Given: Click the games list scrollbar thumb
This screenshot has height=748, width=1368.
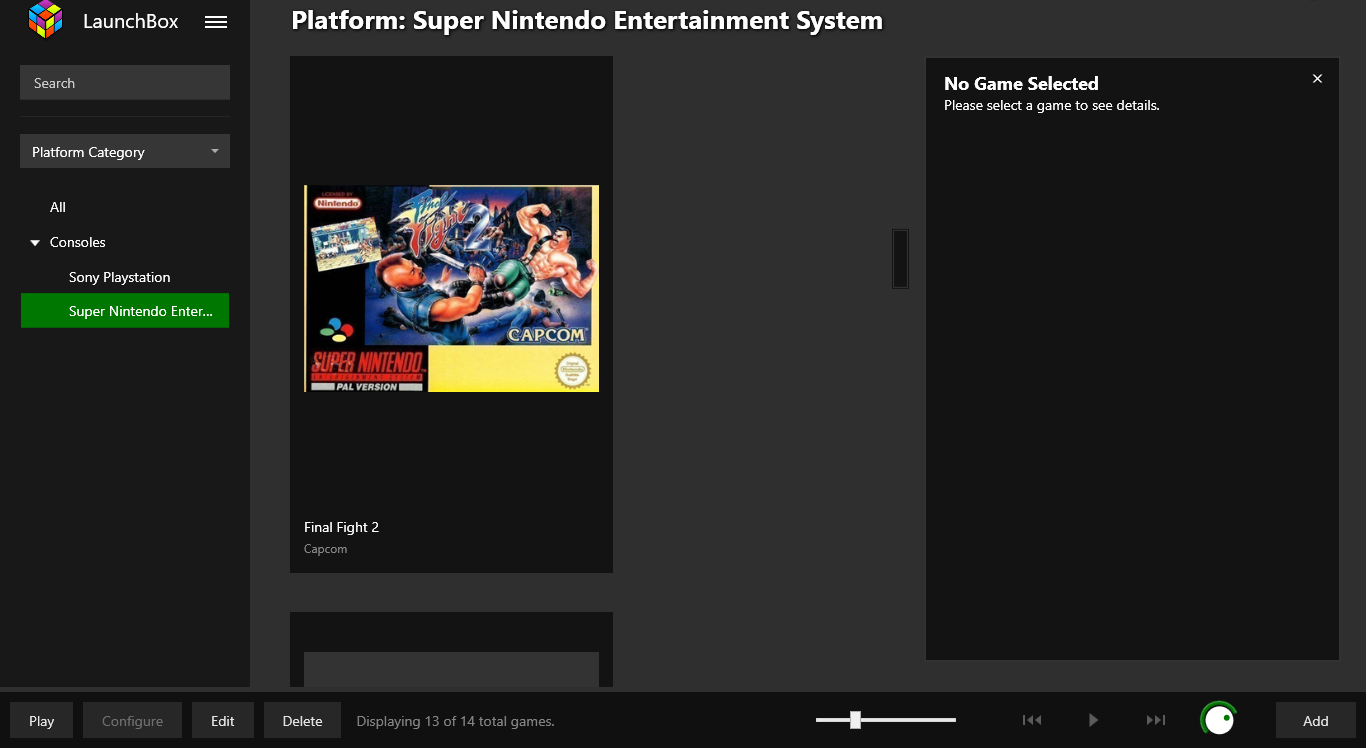Looking at the screenshot, I should [900, 259].
